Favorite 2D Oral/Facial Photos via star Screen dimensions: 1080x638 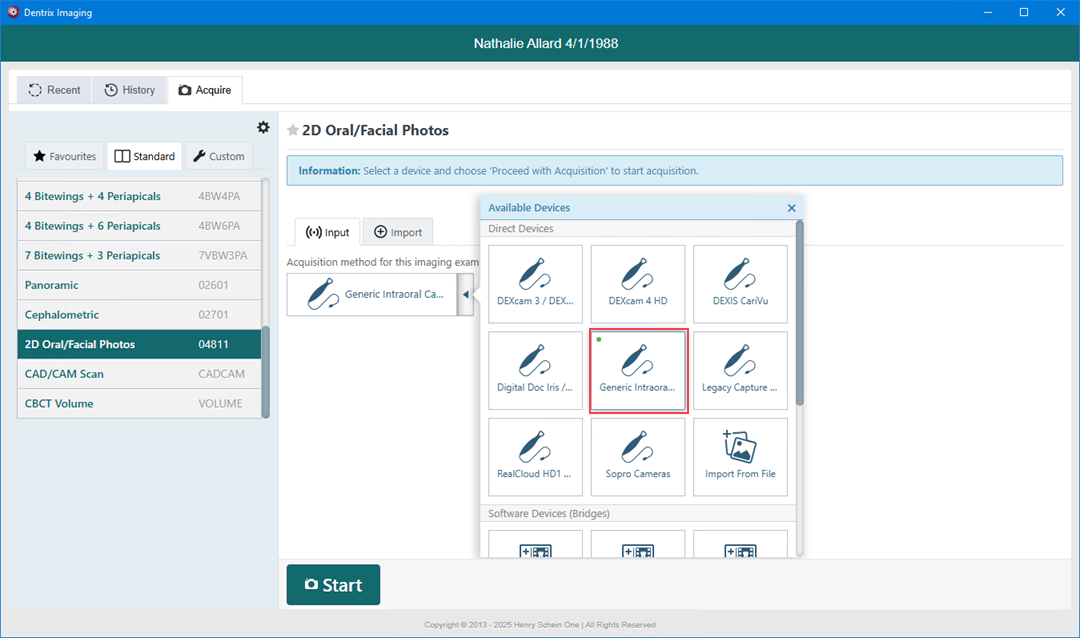coord(293,130)
